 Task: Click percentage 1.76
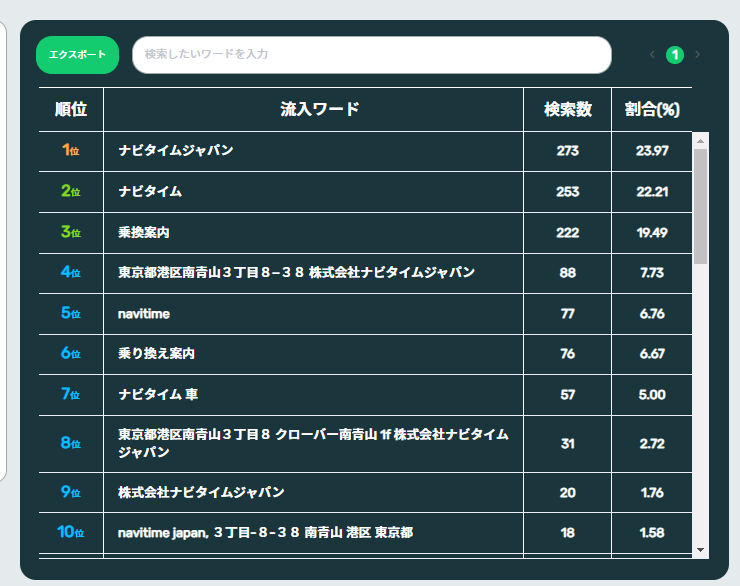click(652, 493)
